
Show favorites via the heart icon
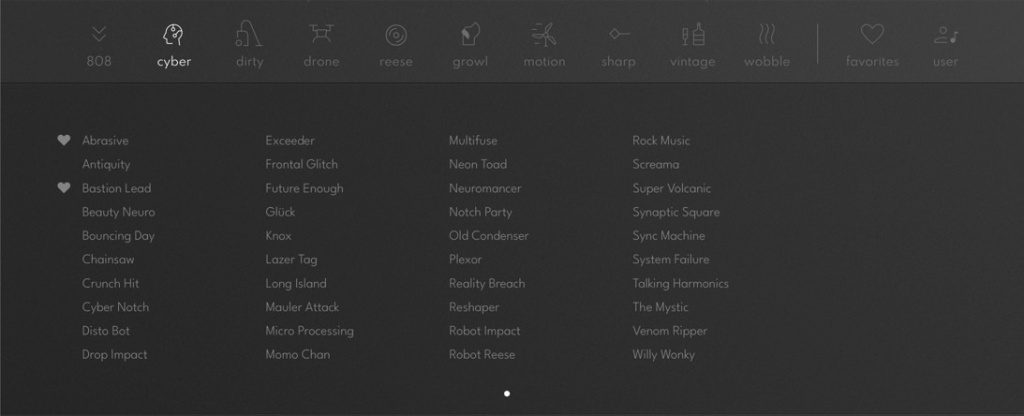click(872, 34)
